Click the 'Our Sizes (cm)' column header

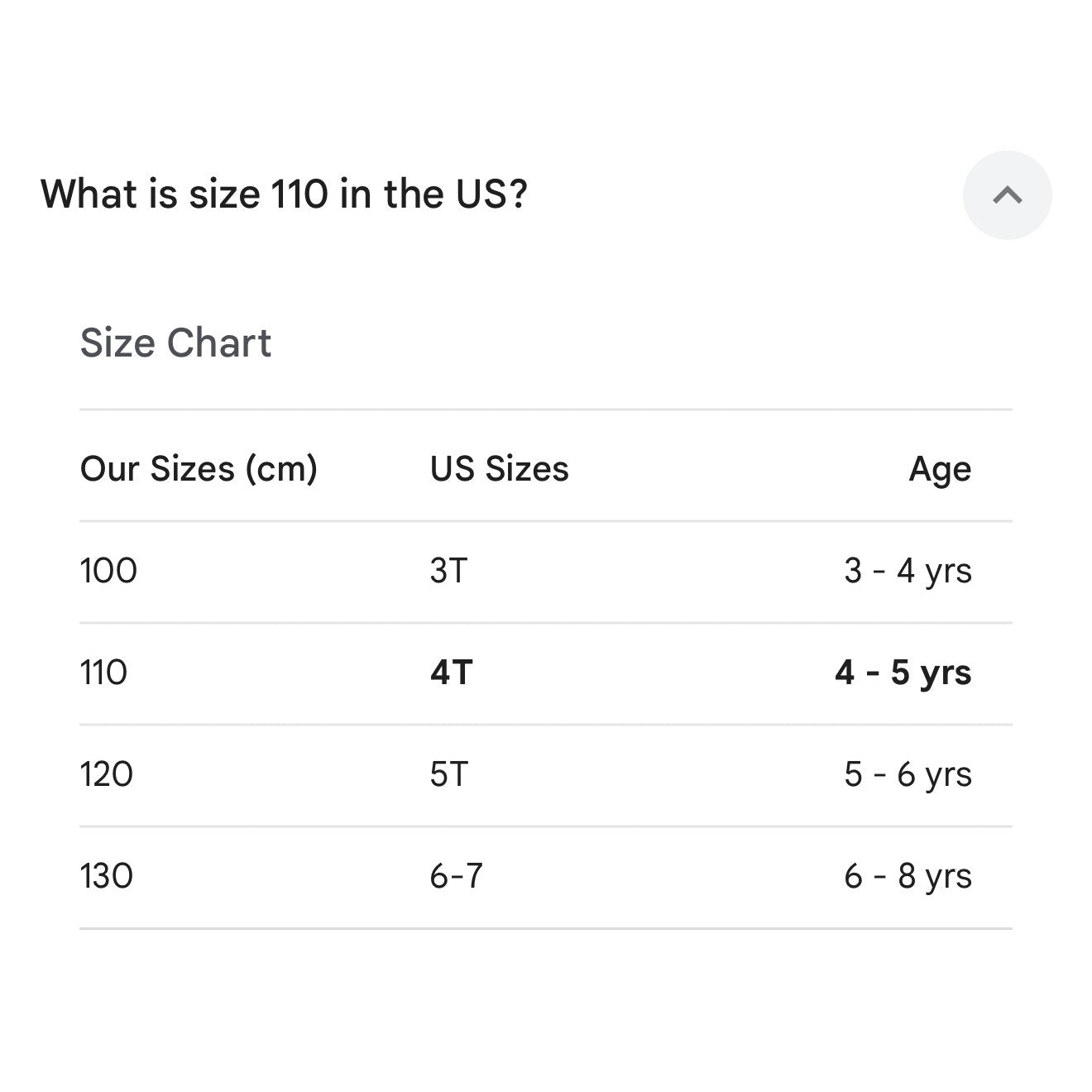point(199,469)
